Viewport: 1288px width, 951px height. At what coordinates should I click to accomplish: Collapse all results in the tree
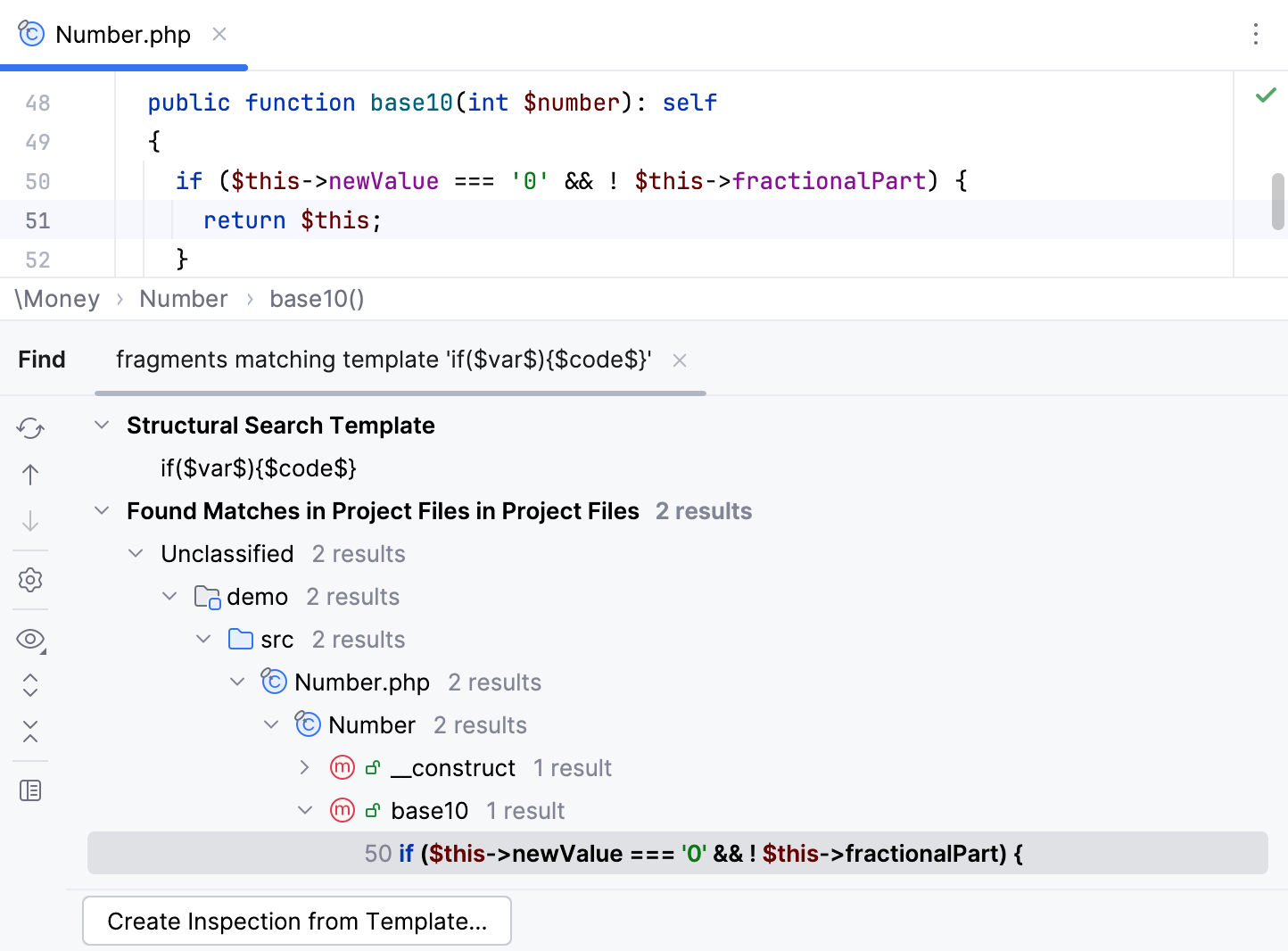click(x=29, y=732)
